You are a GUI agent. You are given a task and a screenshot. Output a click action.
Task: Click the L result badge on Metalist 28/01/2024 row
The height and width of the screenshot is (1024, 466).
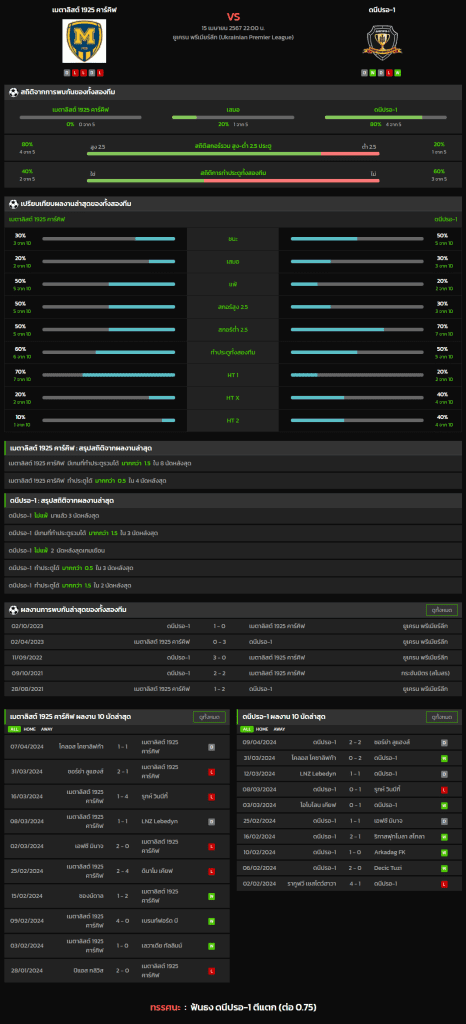pos(211,970)
